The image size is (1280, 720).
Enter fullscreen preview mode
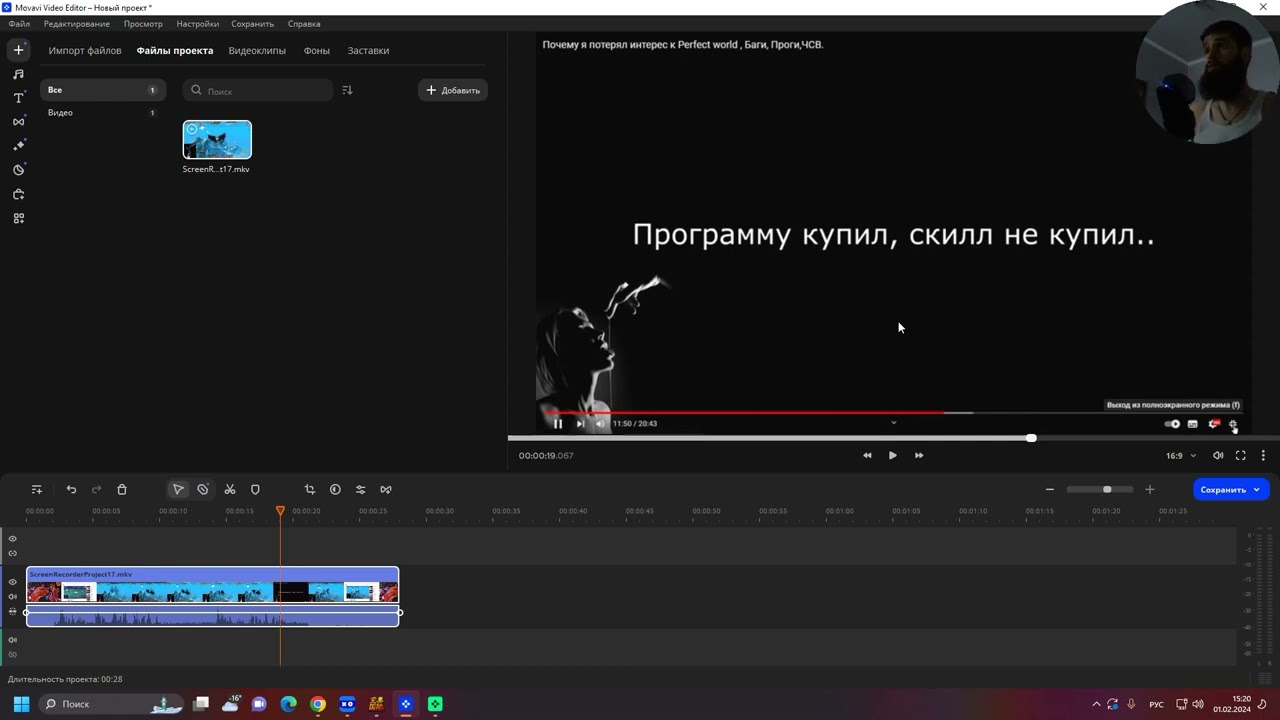(1240, 455)
